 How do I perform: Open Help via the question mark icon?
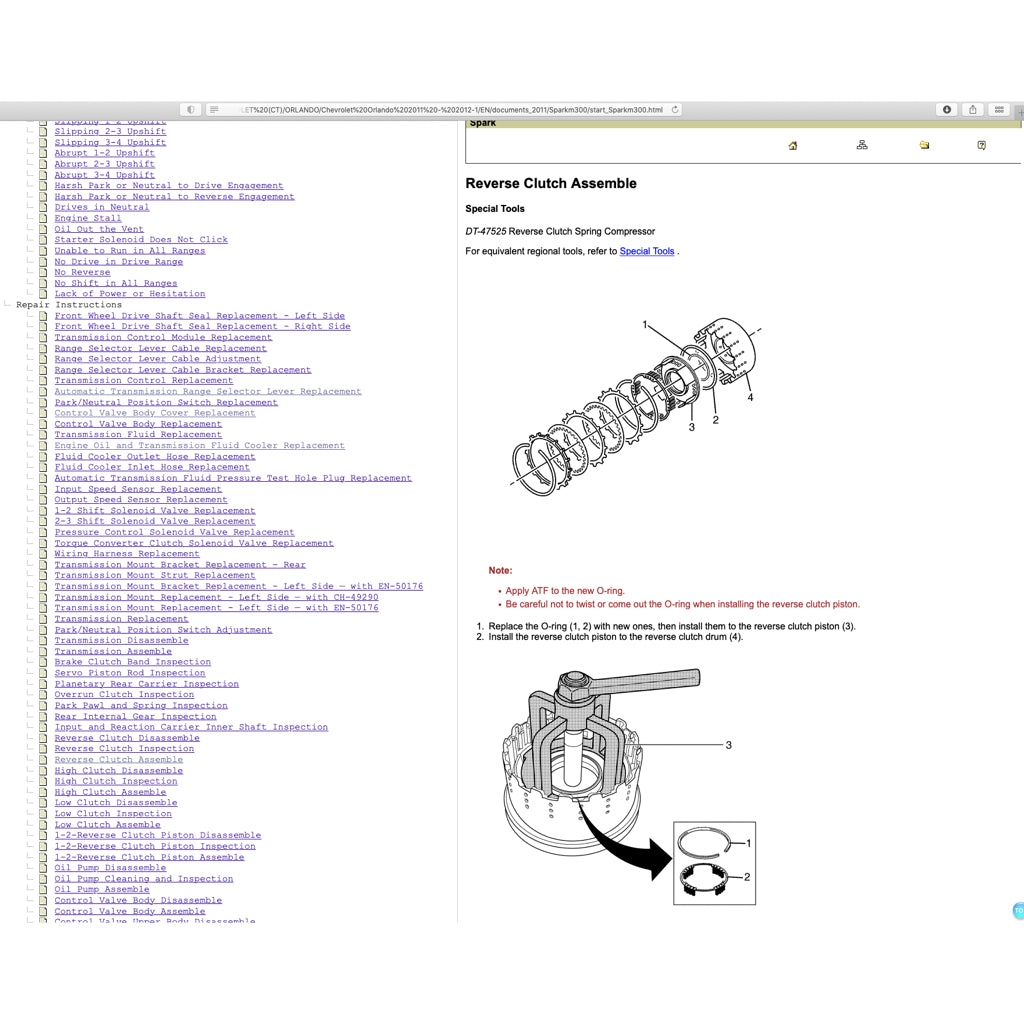(982, 145)
